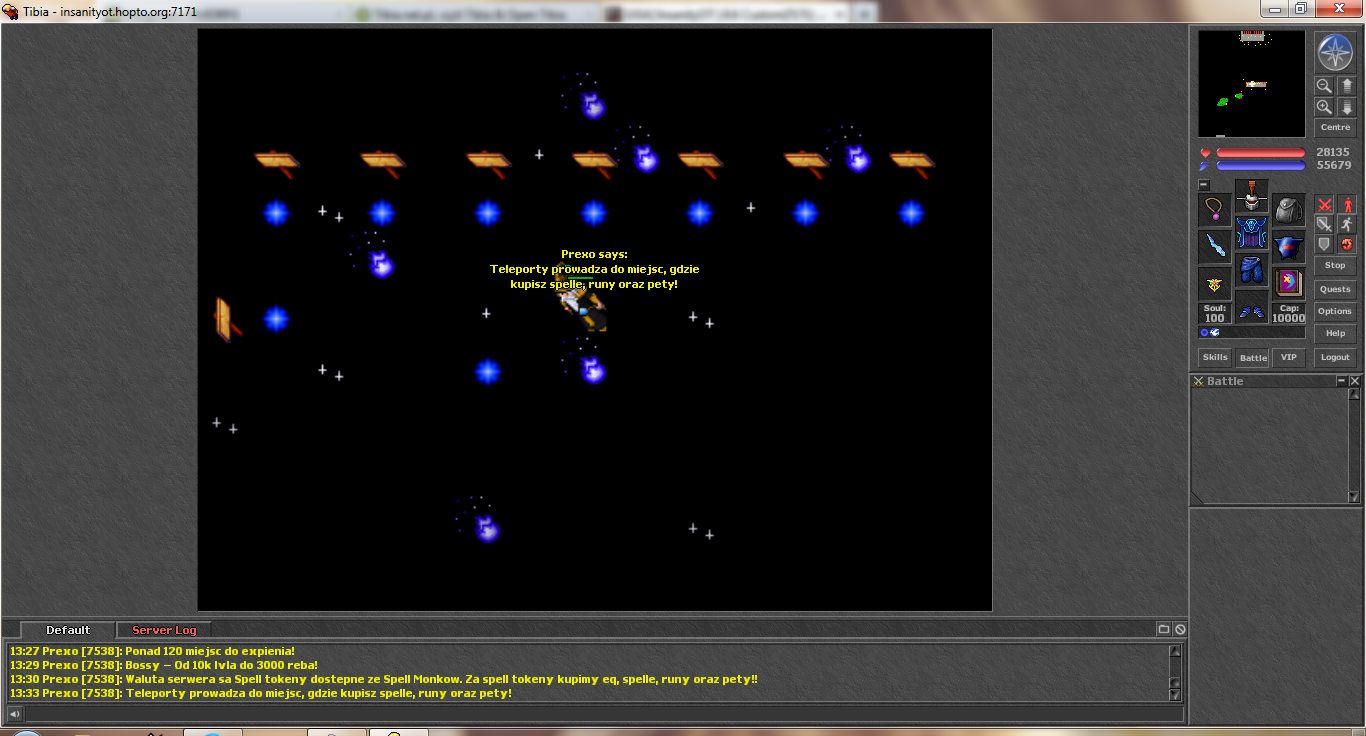Switch to the Default chat tab

click(x=68, y=630)
